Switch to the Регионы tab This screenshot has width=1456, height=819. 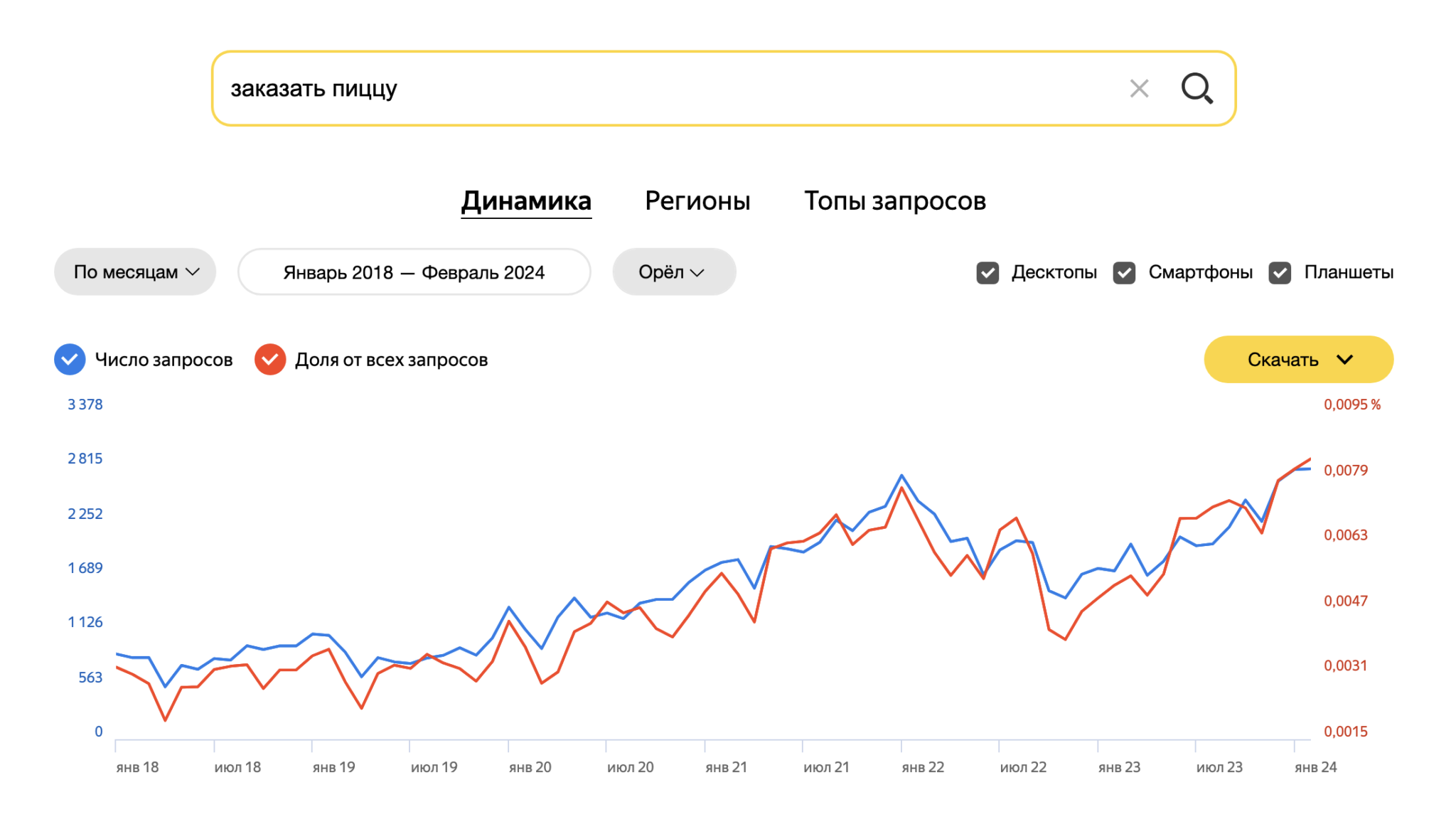coord(697,201)
